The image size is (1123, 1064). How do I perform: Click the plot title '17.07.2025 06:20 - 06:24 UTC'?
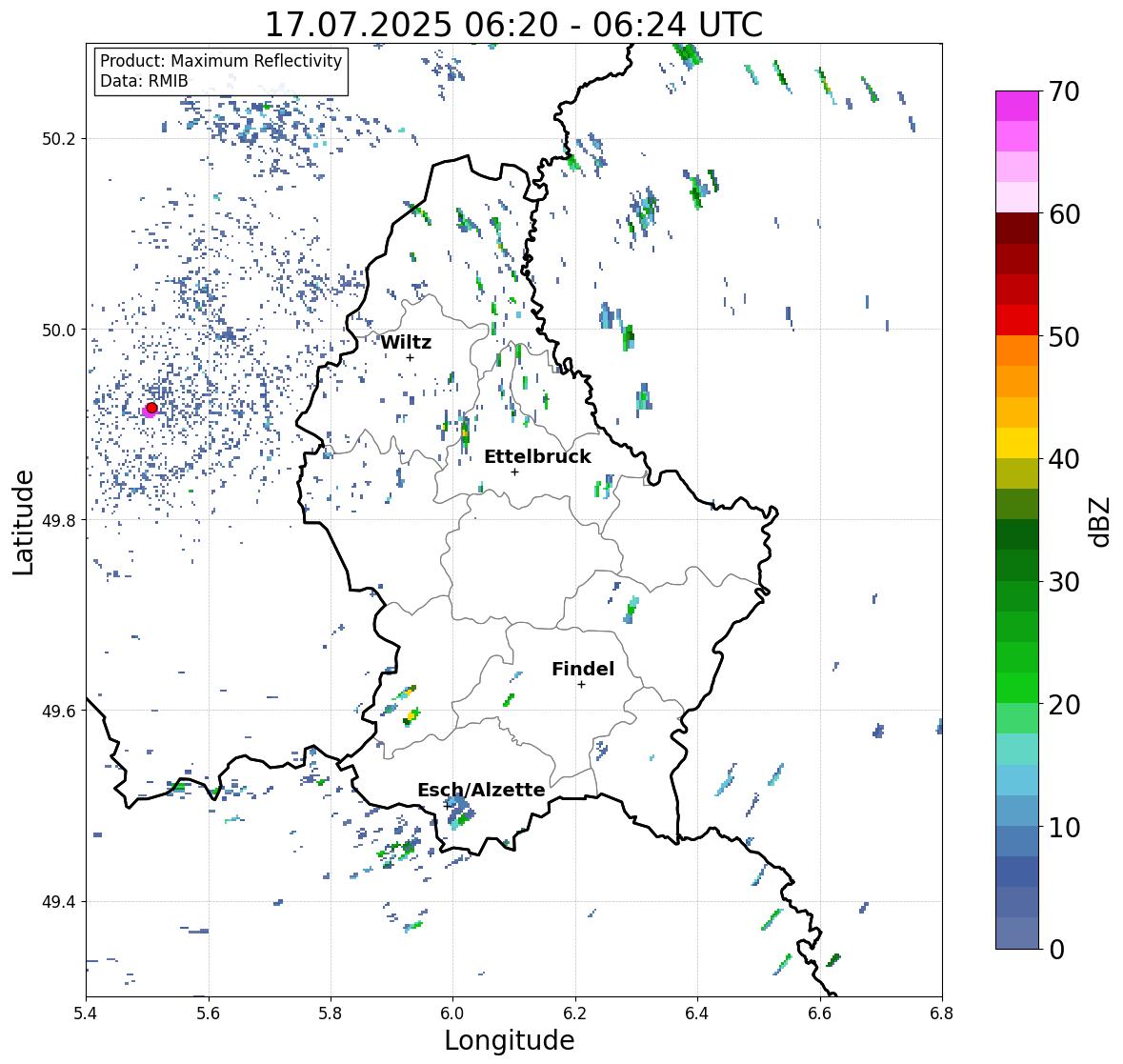tap(513, 25)
